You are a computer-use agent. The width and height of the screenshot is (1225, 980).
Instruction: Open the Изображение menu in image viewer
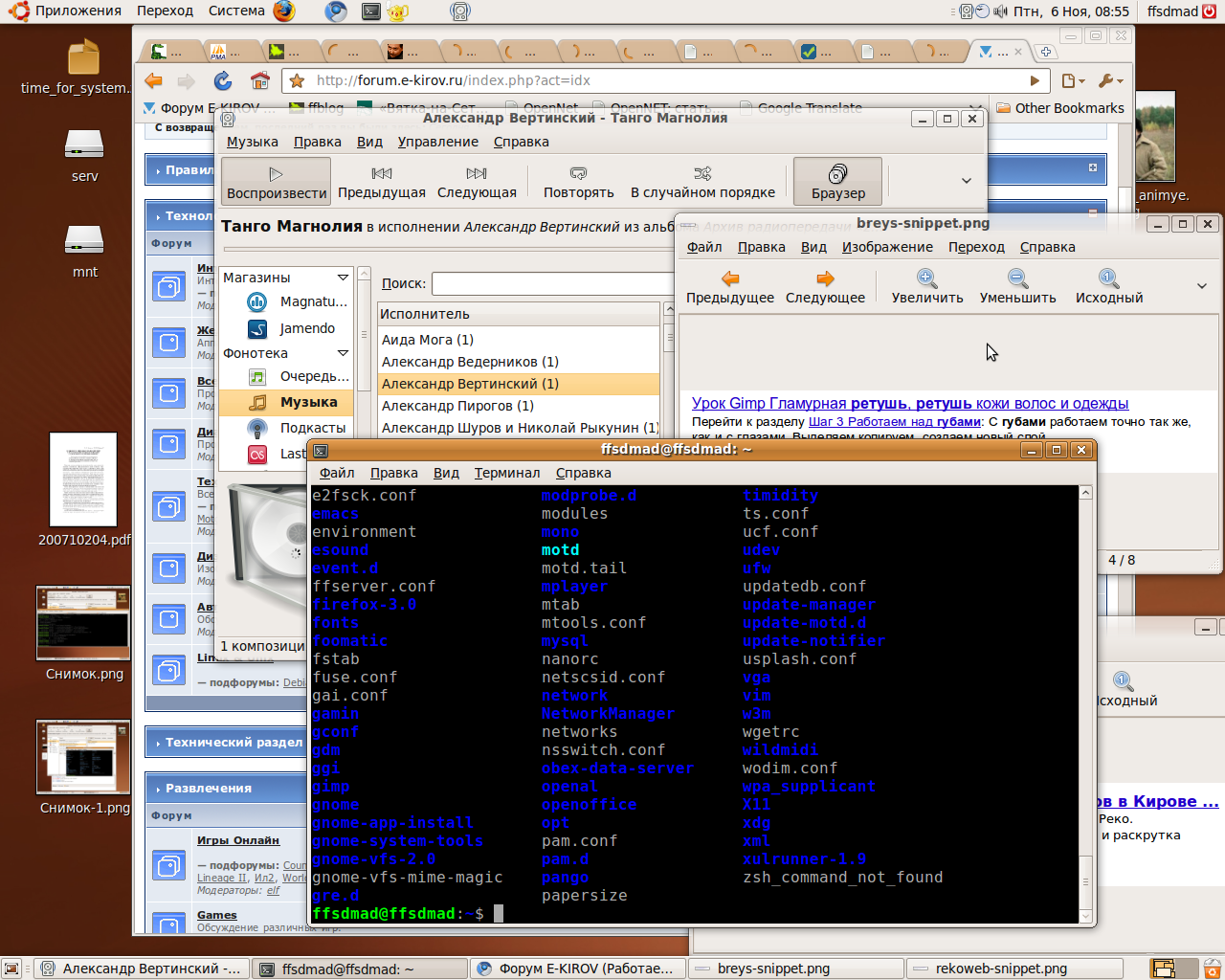pos(886,247)
